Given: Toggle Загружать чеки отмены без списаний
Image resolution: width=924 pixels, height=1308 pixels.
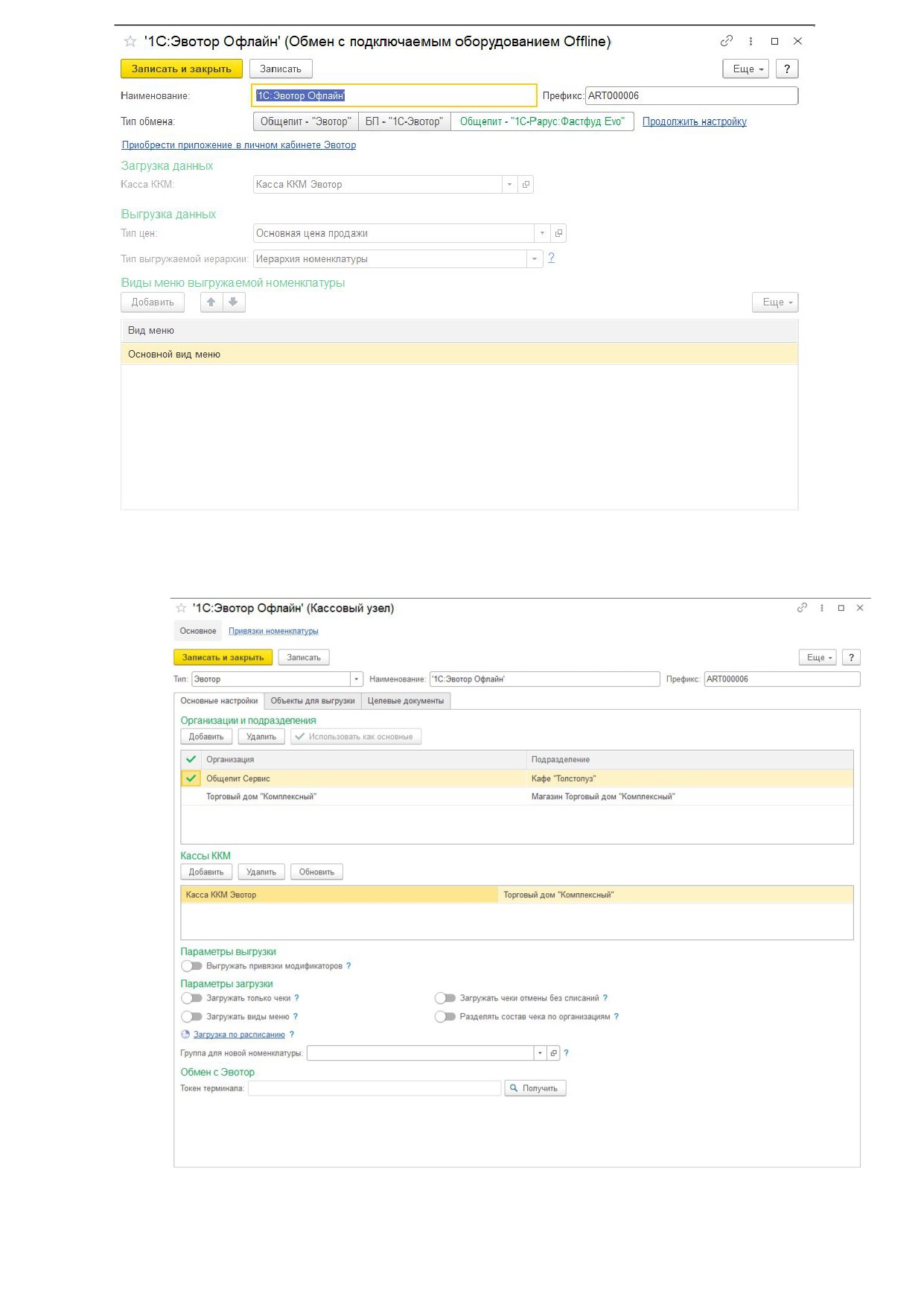Looking at the screenshot, I should 445,998.
